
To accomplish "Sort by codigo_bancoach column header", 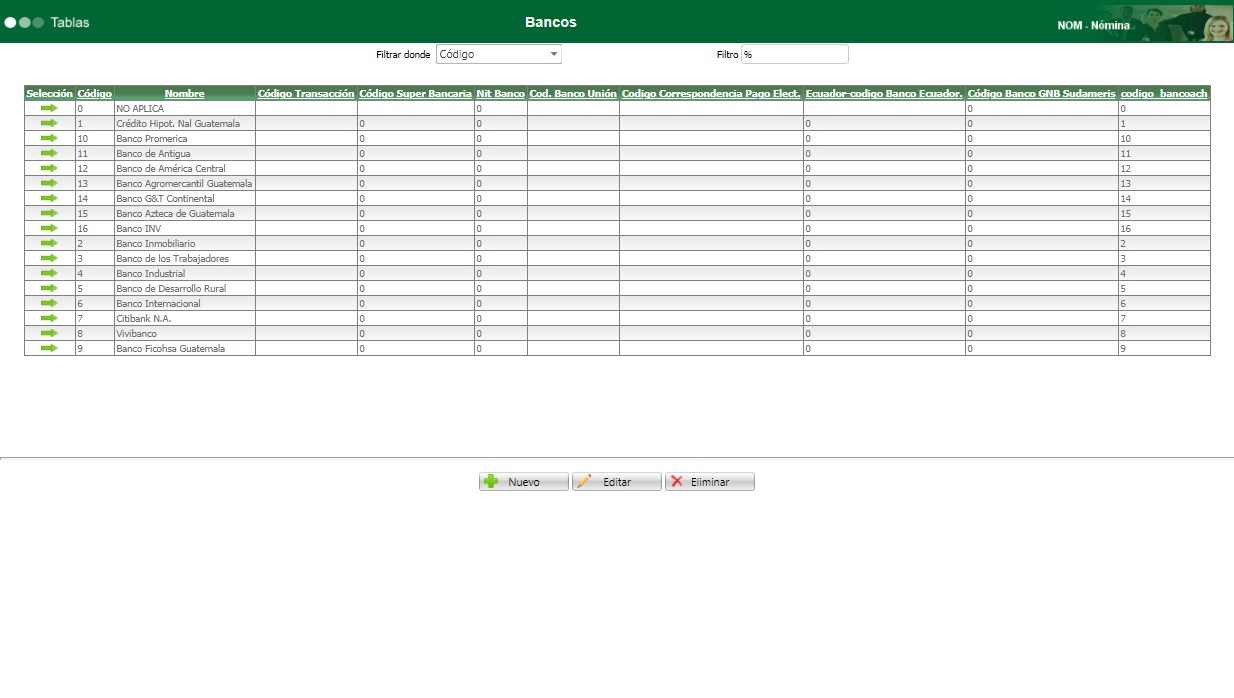I will tap(1164, 93).
